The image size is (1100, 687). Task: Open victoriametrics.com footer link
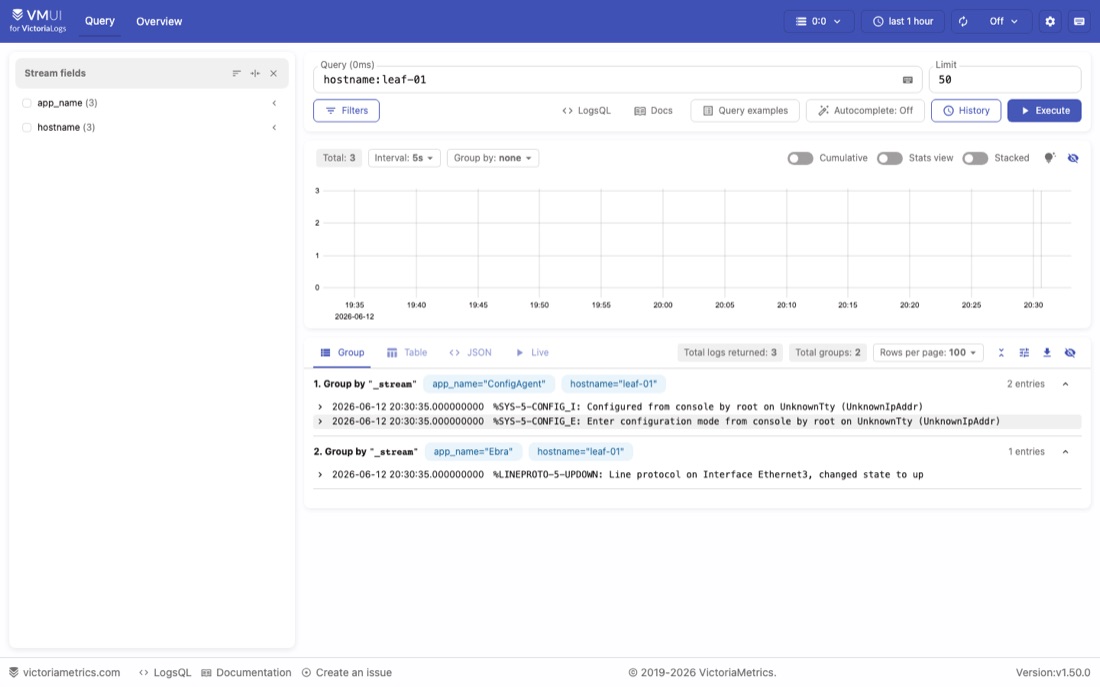click(x=65, y=672)
